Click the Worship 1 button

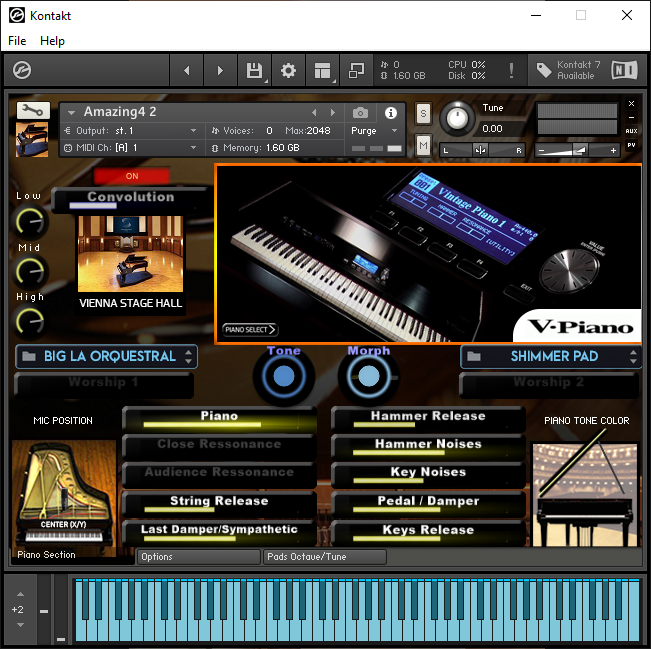pos(104,385)
